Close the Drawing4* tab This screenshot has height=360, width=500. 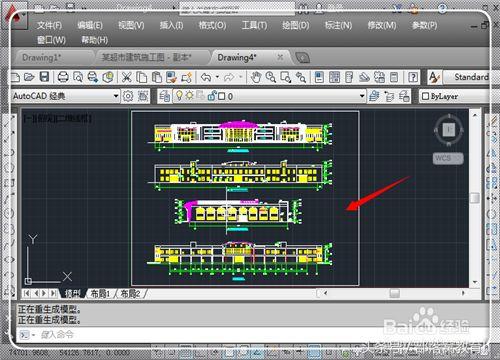coord(280,57)
